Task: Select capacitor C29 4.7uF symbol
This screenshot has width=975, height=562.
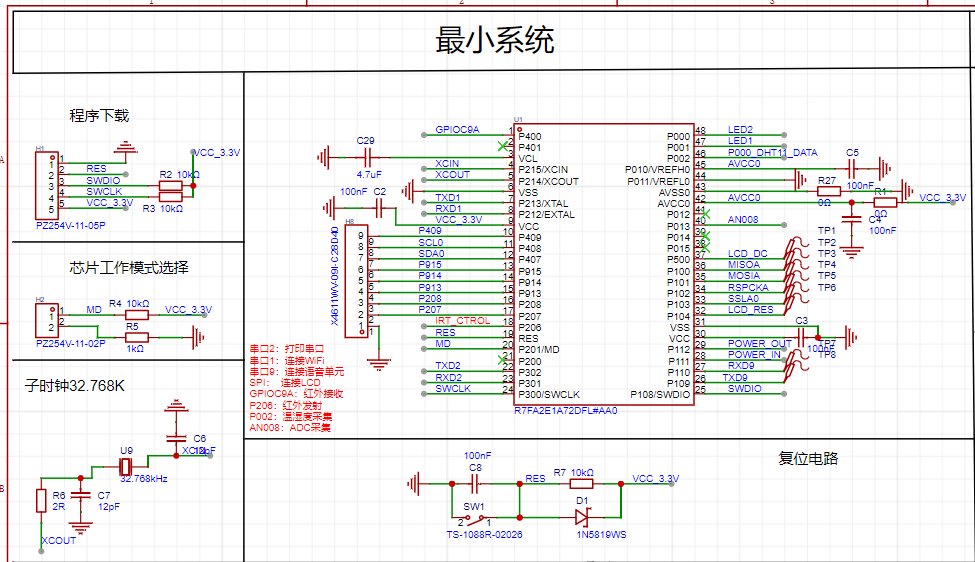Action: [x=367, y=158]
